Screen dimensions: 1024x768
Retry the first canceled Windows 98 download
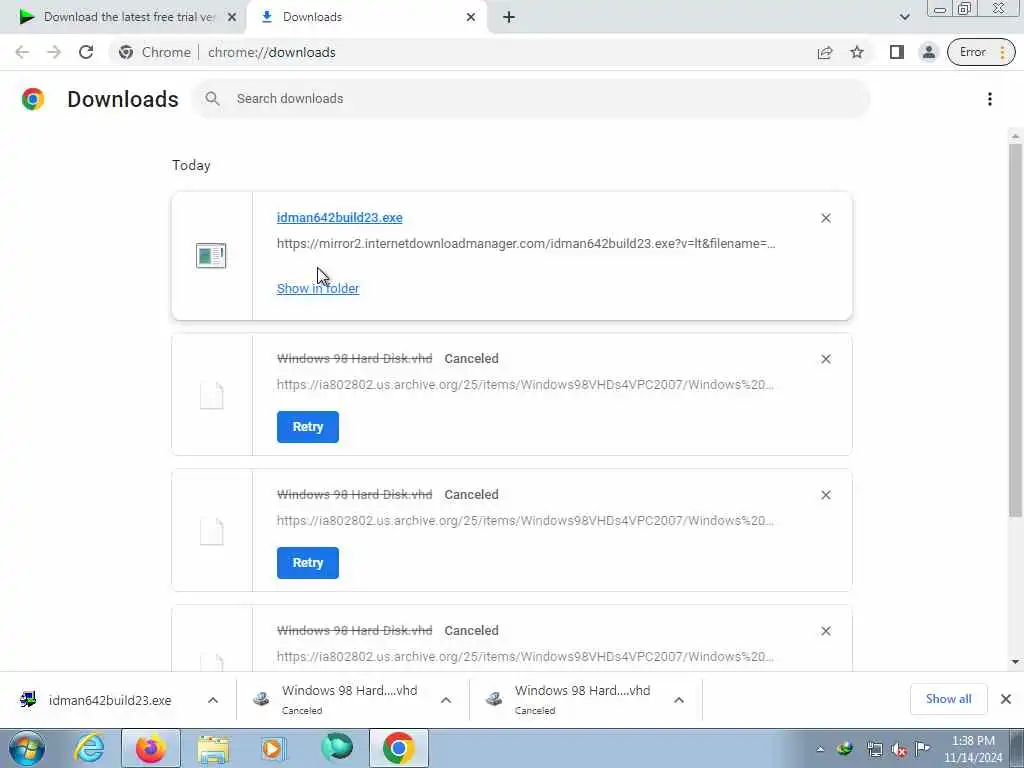click(x=308, y=426)
